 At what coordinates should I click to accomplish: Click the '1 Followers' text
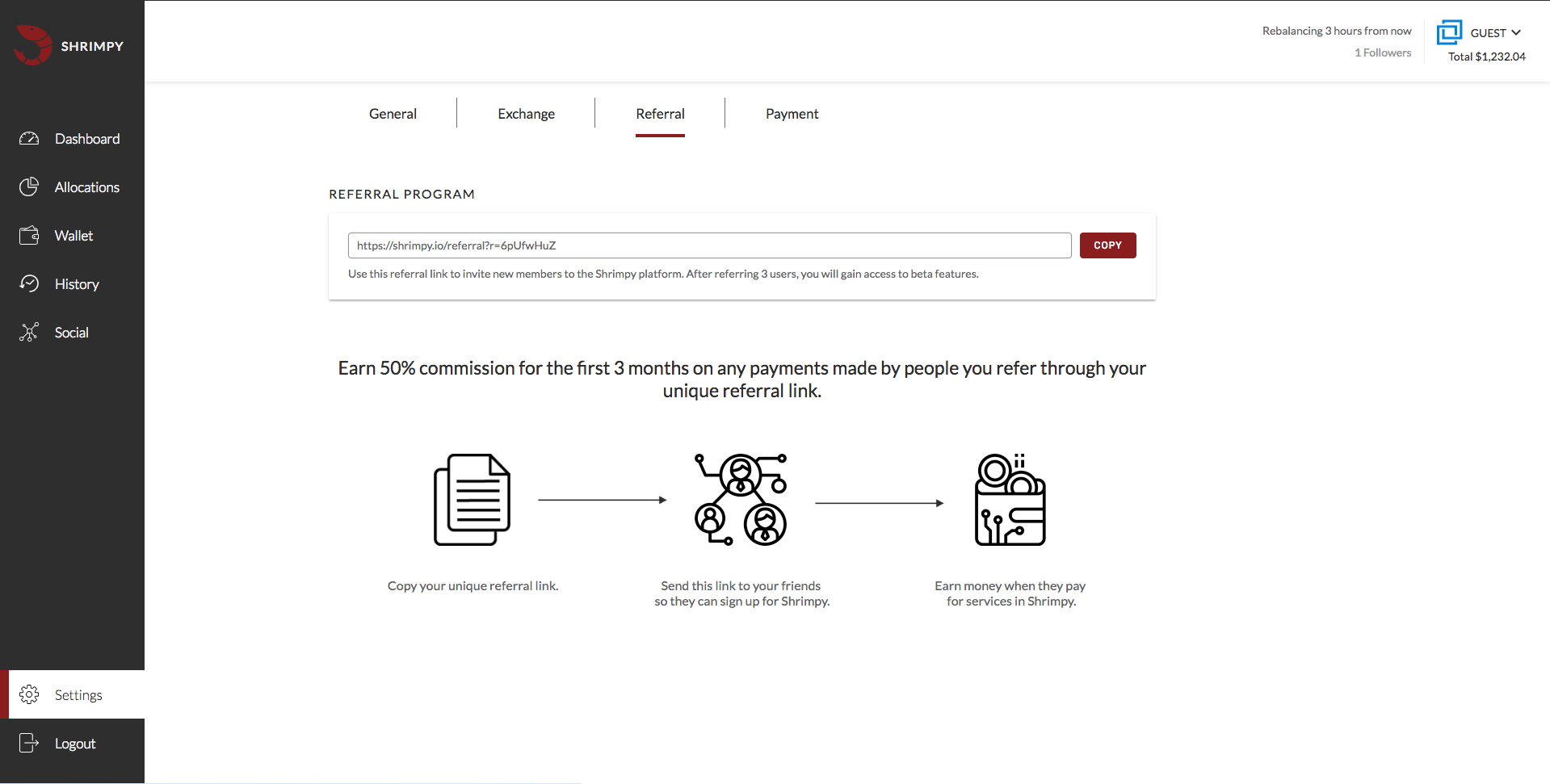tap(1383, 52)
